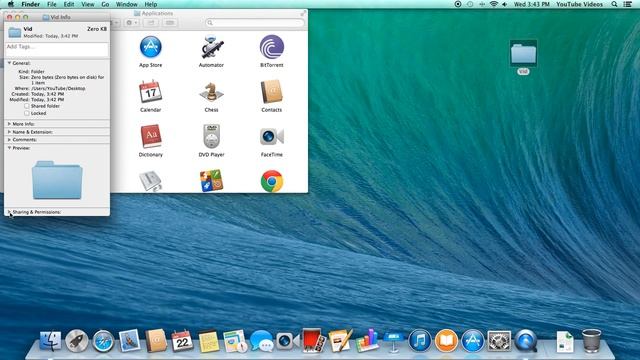
Task: Click Finder in the Dock
Action: (51, 341)
